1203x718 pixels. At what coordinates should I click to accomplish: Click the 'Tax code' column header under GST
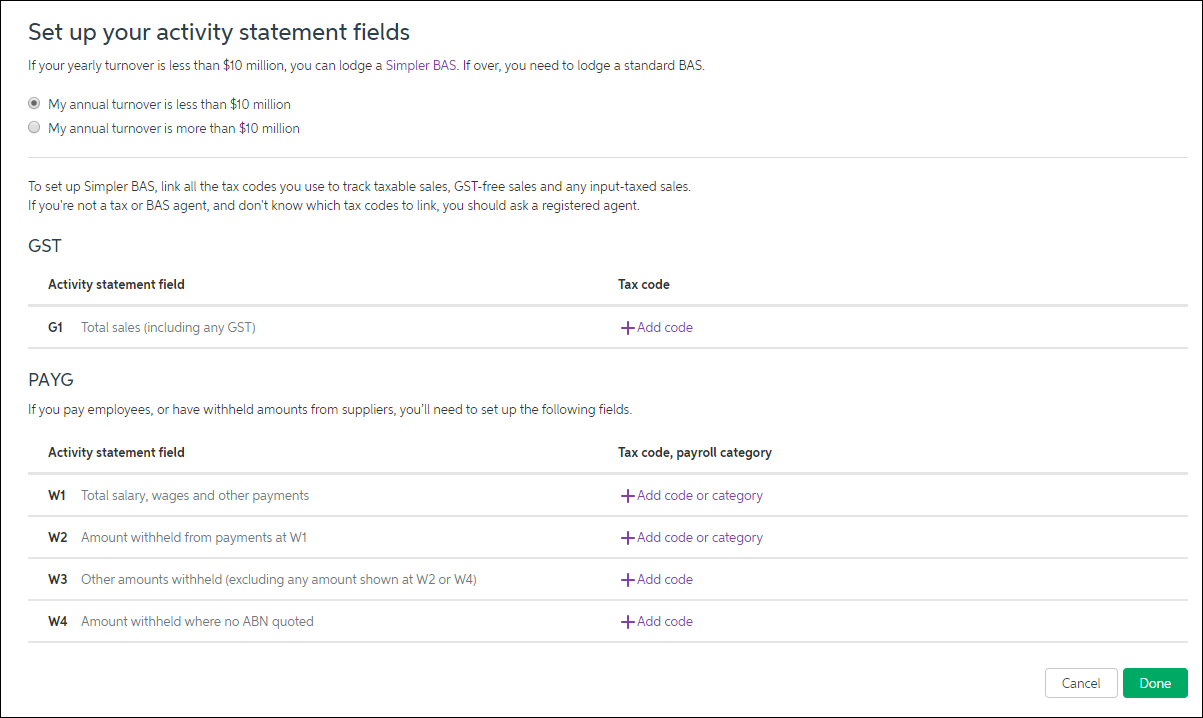(x=644, y=285)
